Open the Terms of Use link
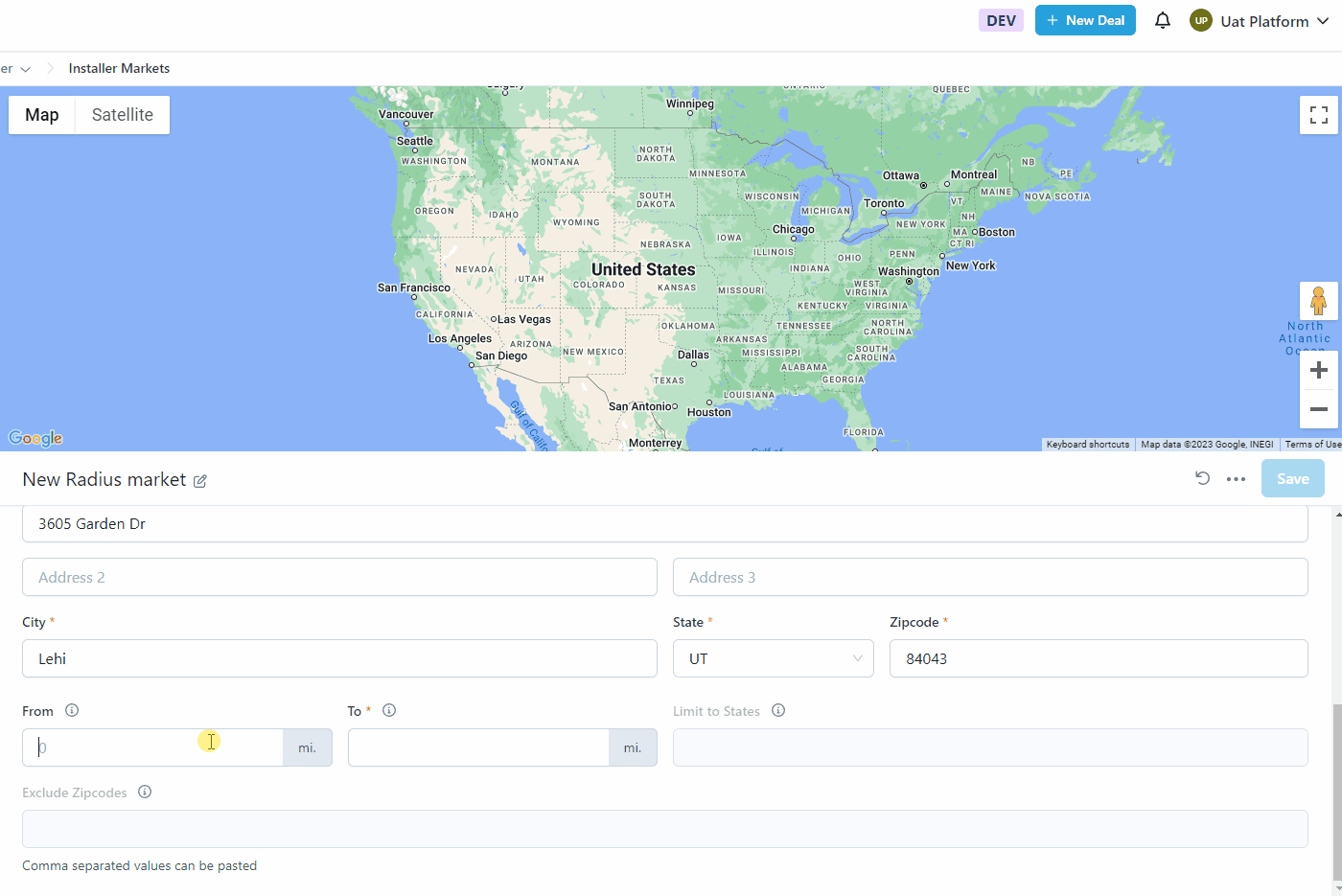Image resolution: width=1342 pixels, height=896 pixels. (x=1312, y=445)
